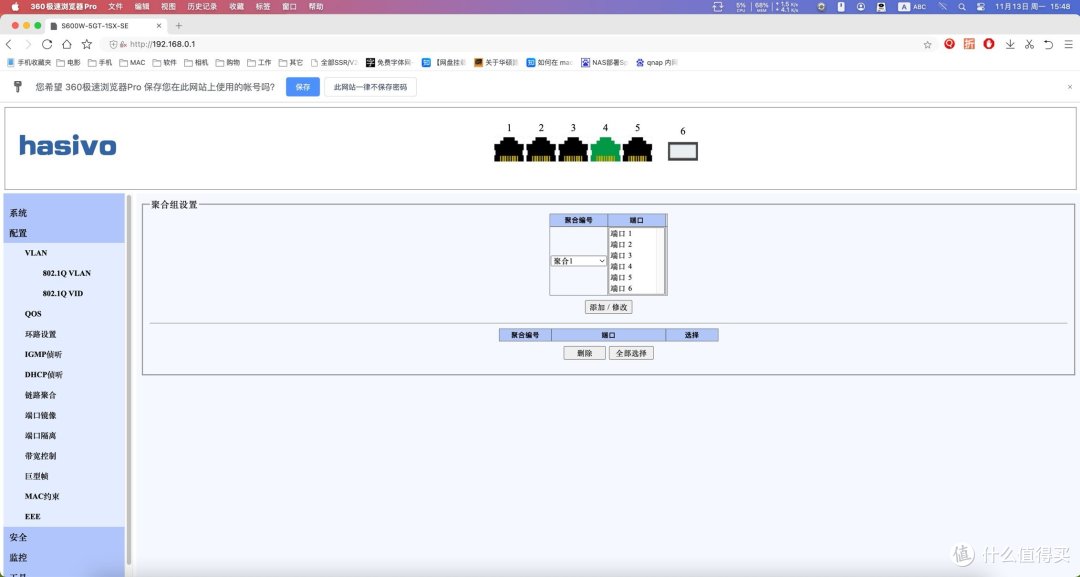
Task: Bookmark this page with address bar star
Action: tap(927, 44)
